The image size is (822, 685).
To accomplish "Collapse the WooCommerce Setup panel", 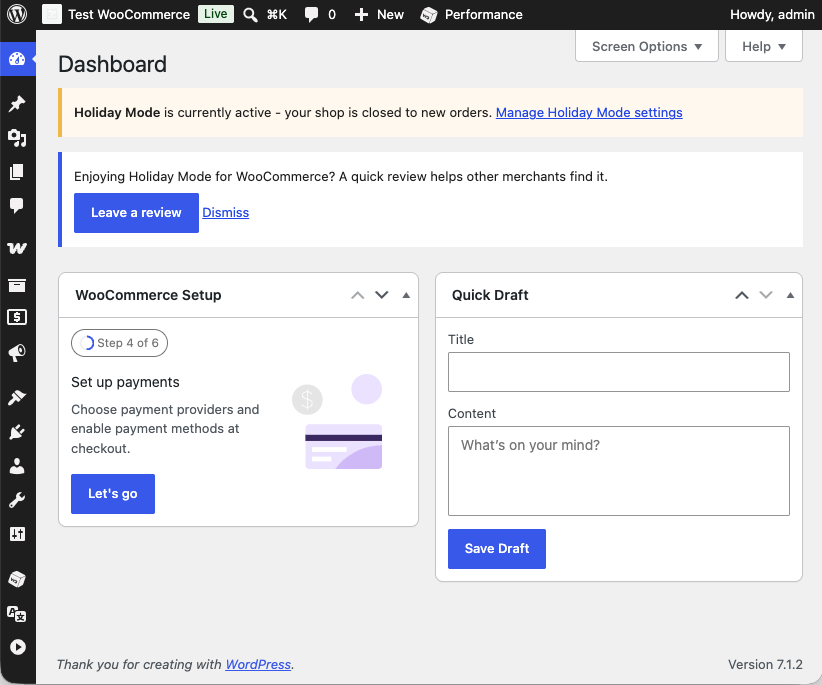I will pyautogui.click(x=406, y=295).
